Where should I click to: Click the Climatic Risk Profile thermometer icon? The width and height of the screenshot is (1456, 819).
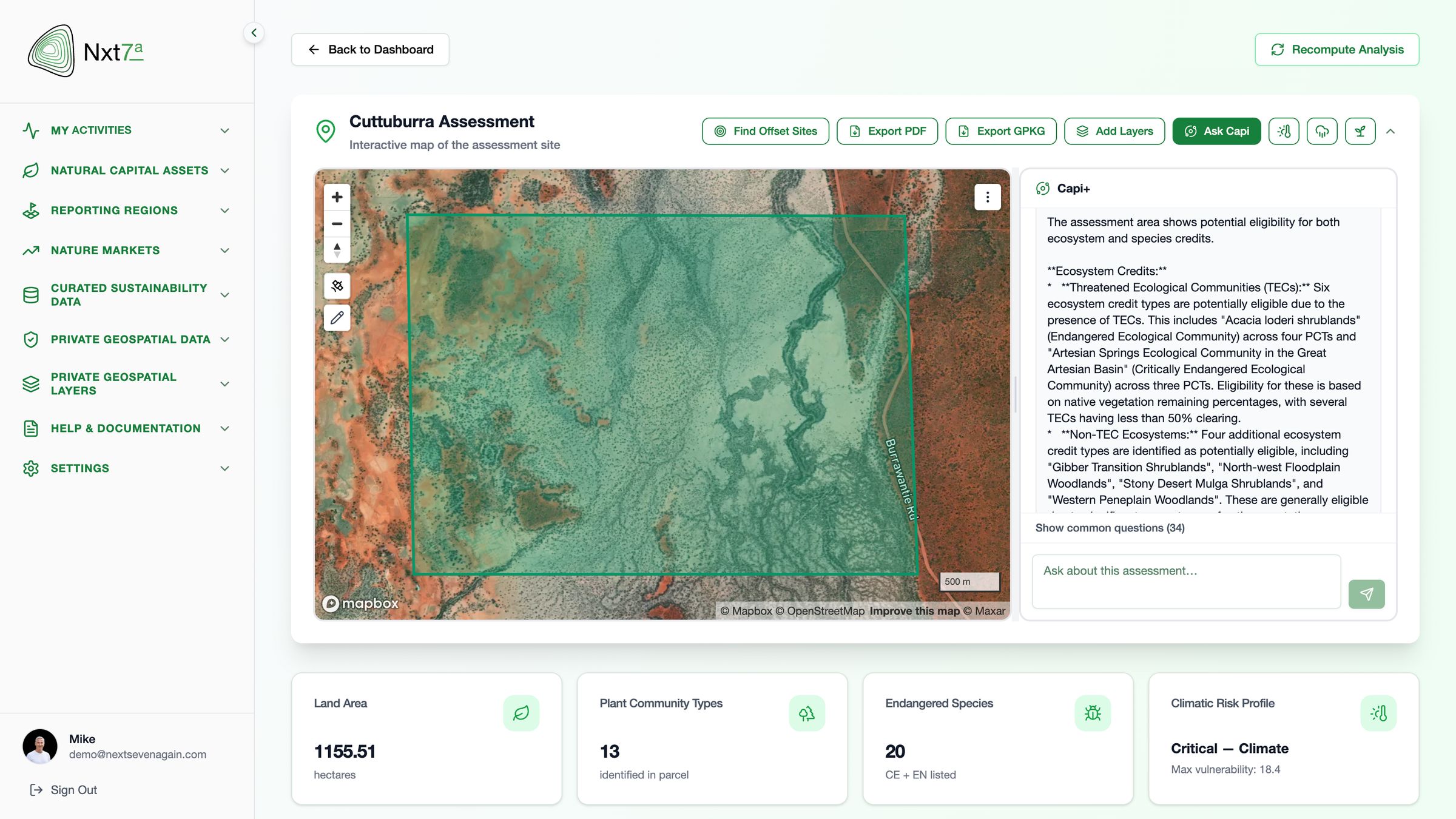pyautogui.click(x=1378, y=713)
